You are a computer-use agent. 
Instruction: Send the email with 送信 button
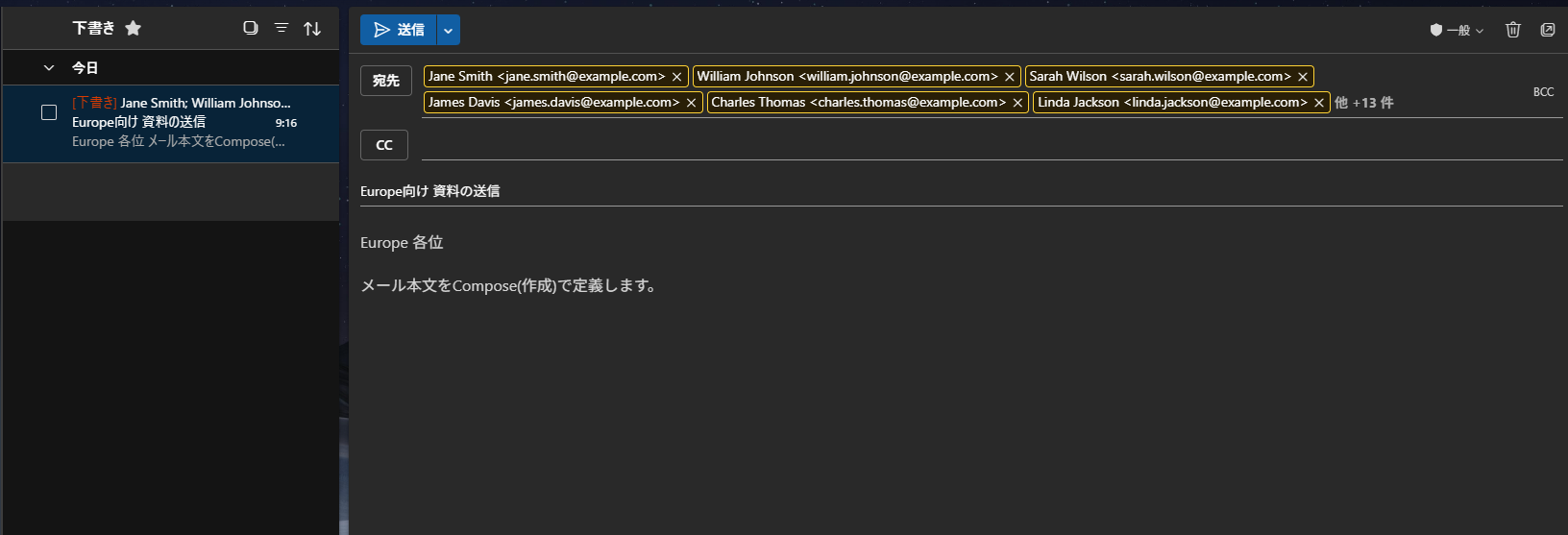(x=399, y=30)
